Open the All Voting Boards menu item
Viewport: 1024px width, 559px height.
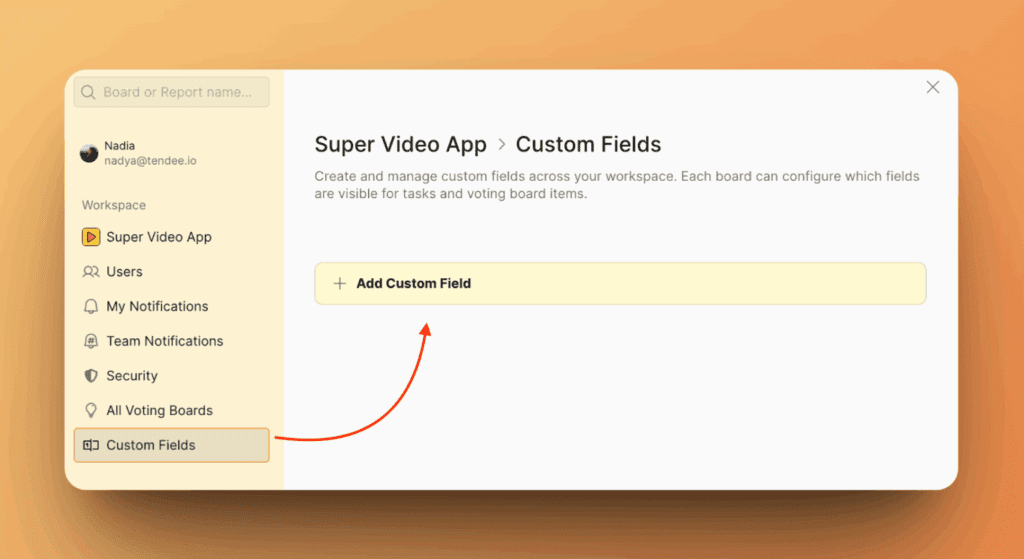click(159, 411)
